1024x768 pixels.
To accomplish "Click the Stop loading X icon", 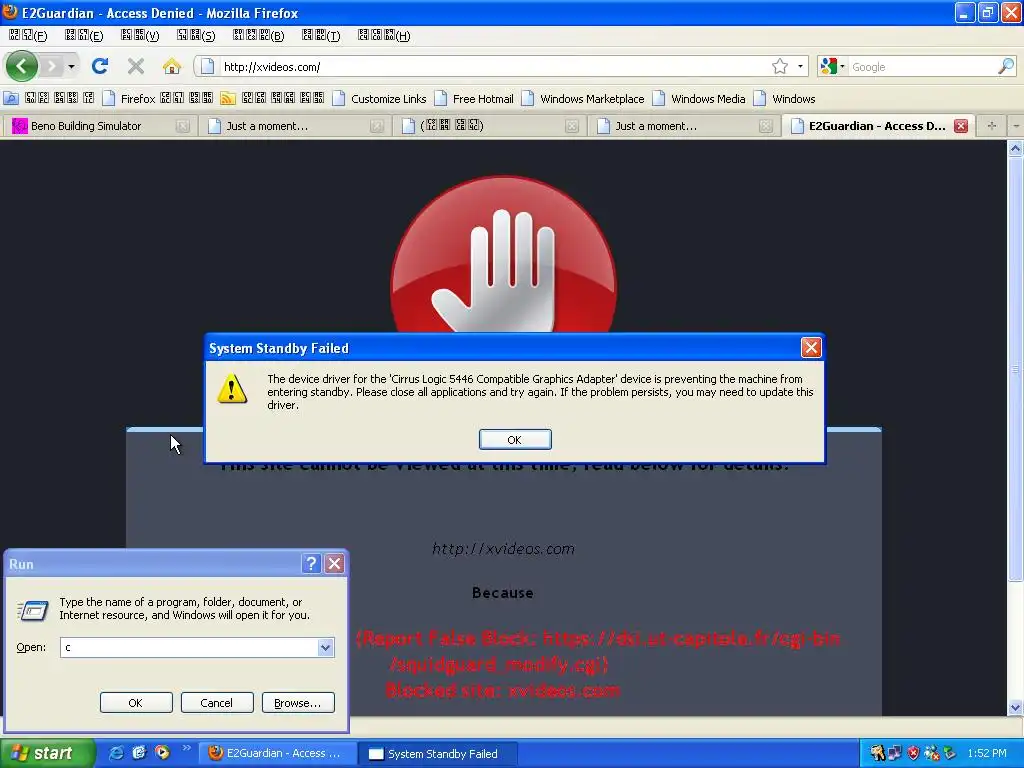I will click(x=136, y=66).
